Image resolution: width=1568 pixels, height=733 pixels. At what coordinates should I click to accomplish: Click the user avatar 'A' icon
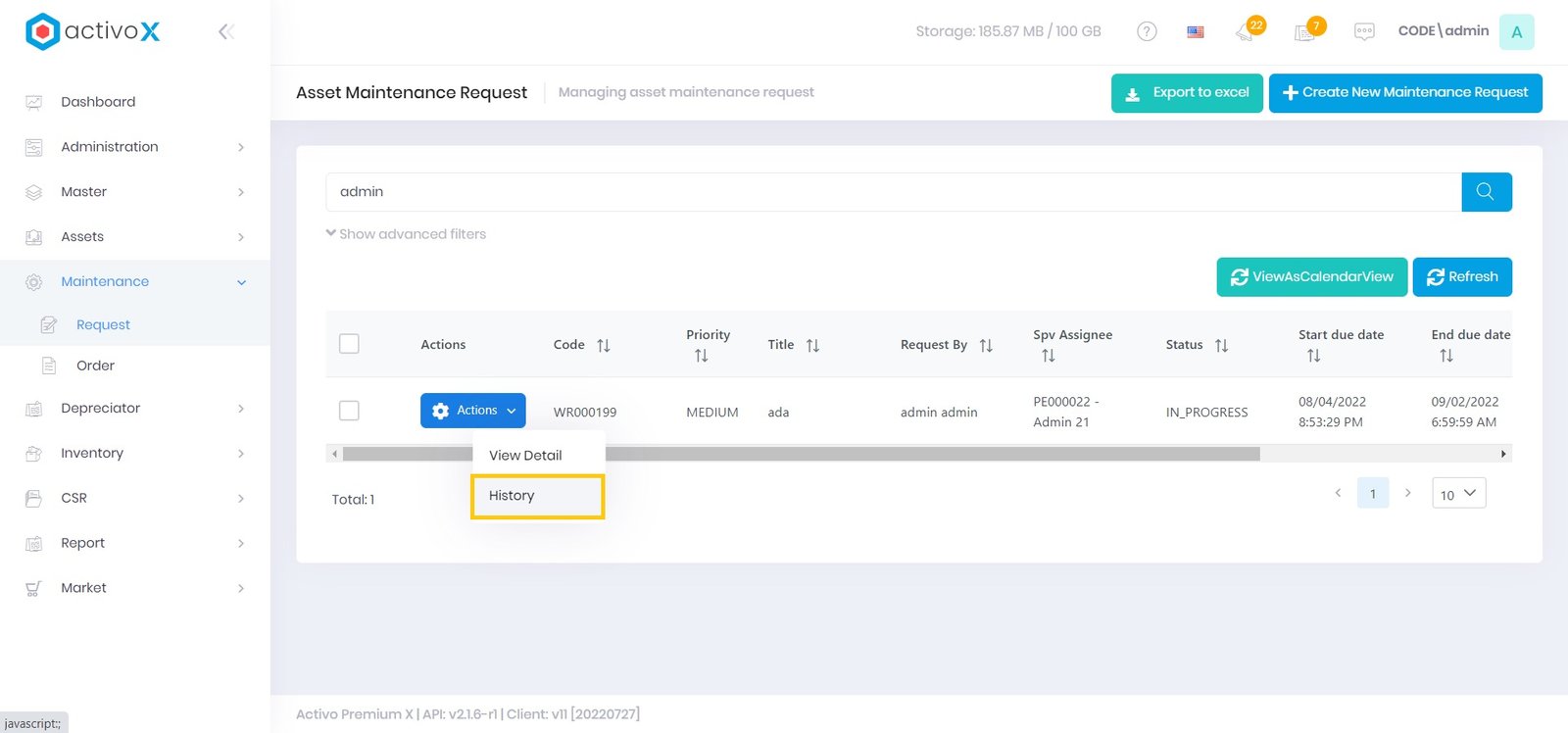[x=1516, y=31]
